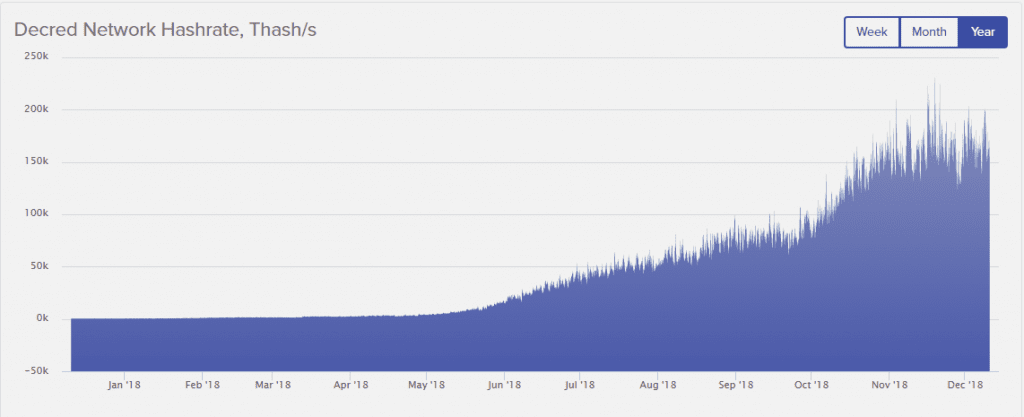Image resolution: width=1024 pixels, height=417 pixels.
Task: Switch chart range to Month
Action: (x=929, y=32)
